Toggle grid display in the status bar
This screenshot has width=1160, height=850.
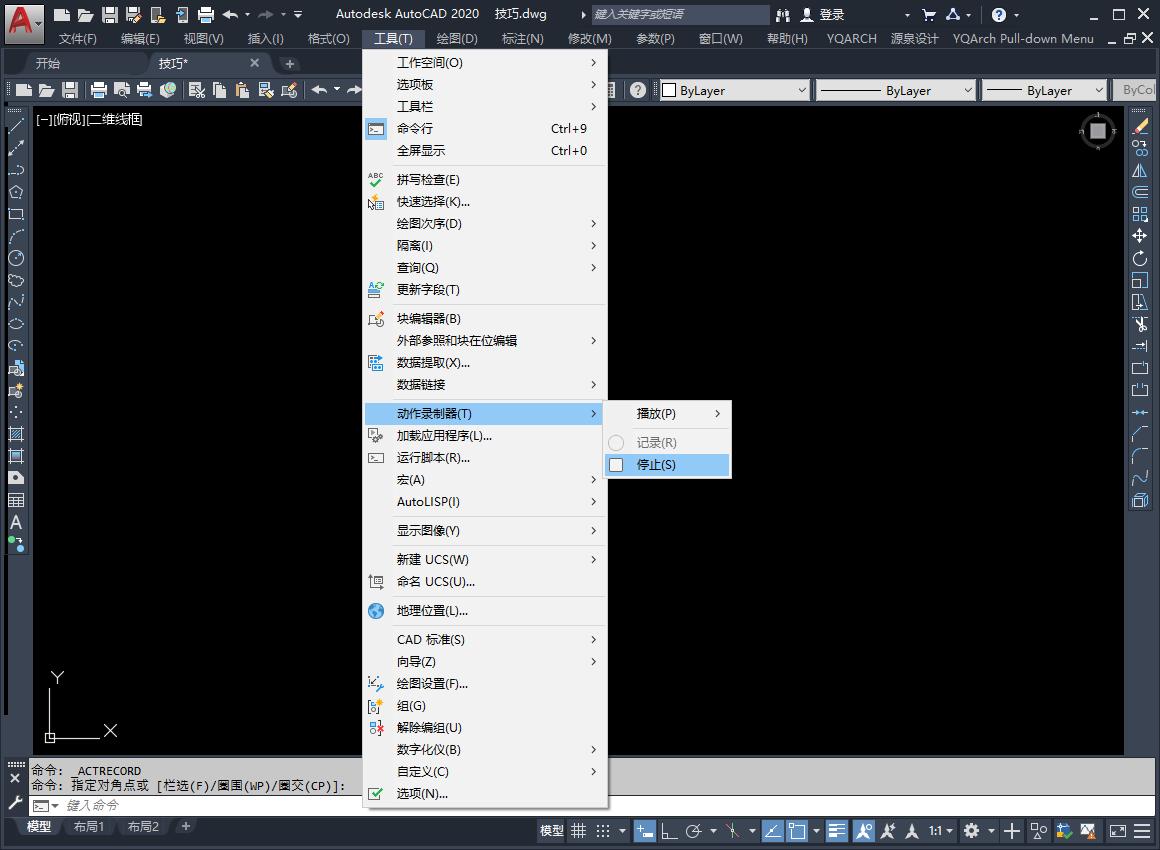pos(577,831)
